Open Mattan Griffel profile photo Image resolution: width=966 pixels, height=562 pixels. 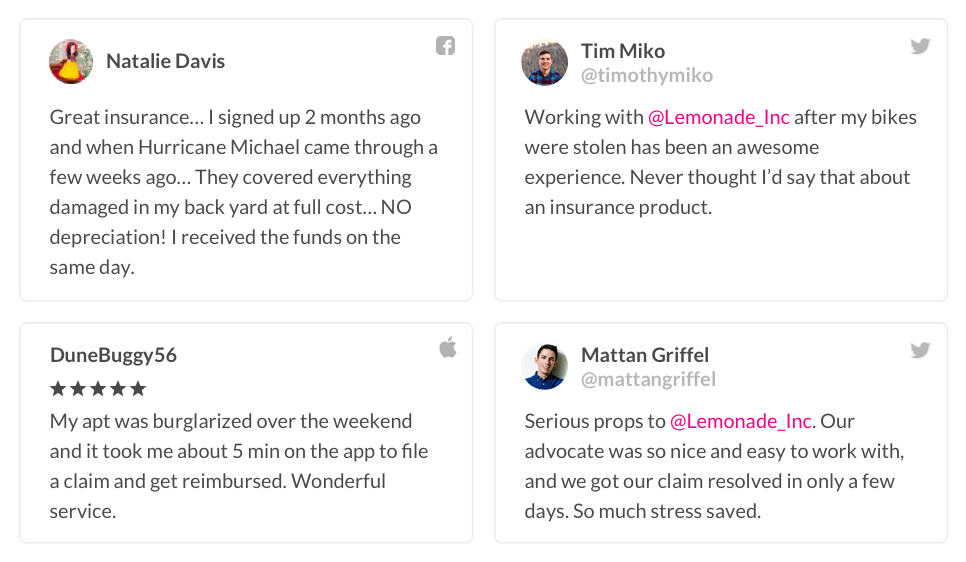(545, 367)
